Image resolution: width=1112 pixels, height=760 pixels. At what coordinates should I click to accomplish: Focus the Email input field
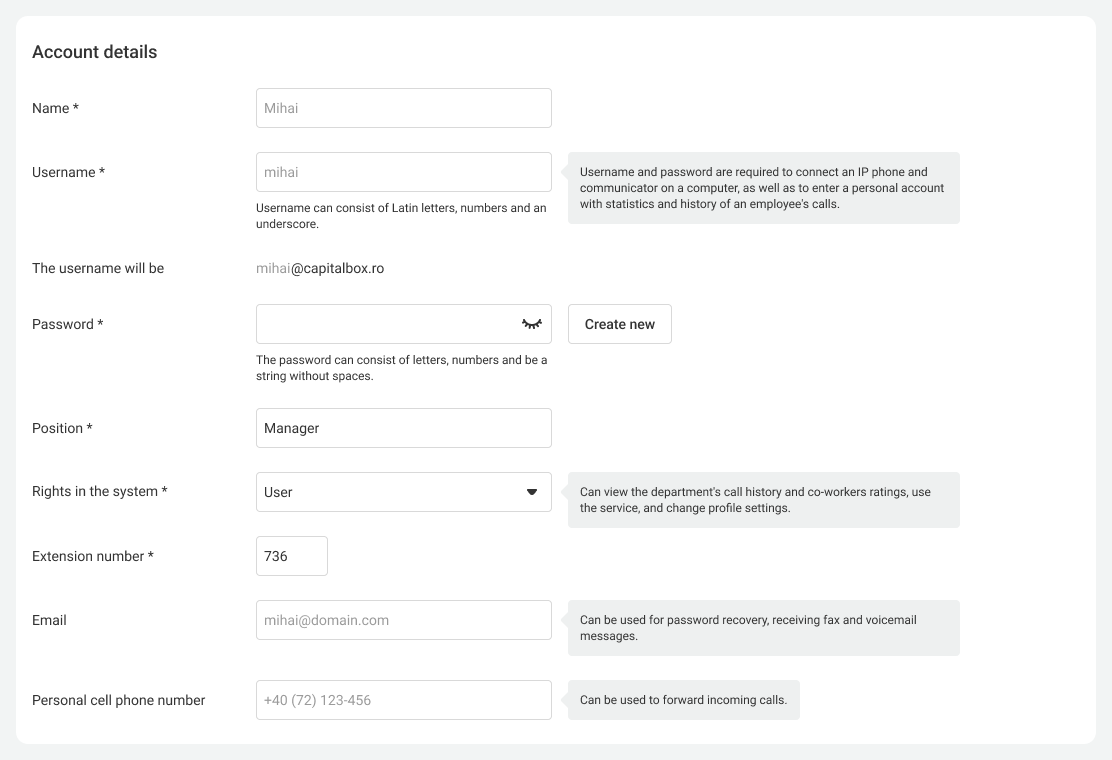coord(403,620)
